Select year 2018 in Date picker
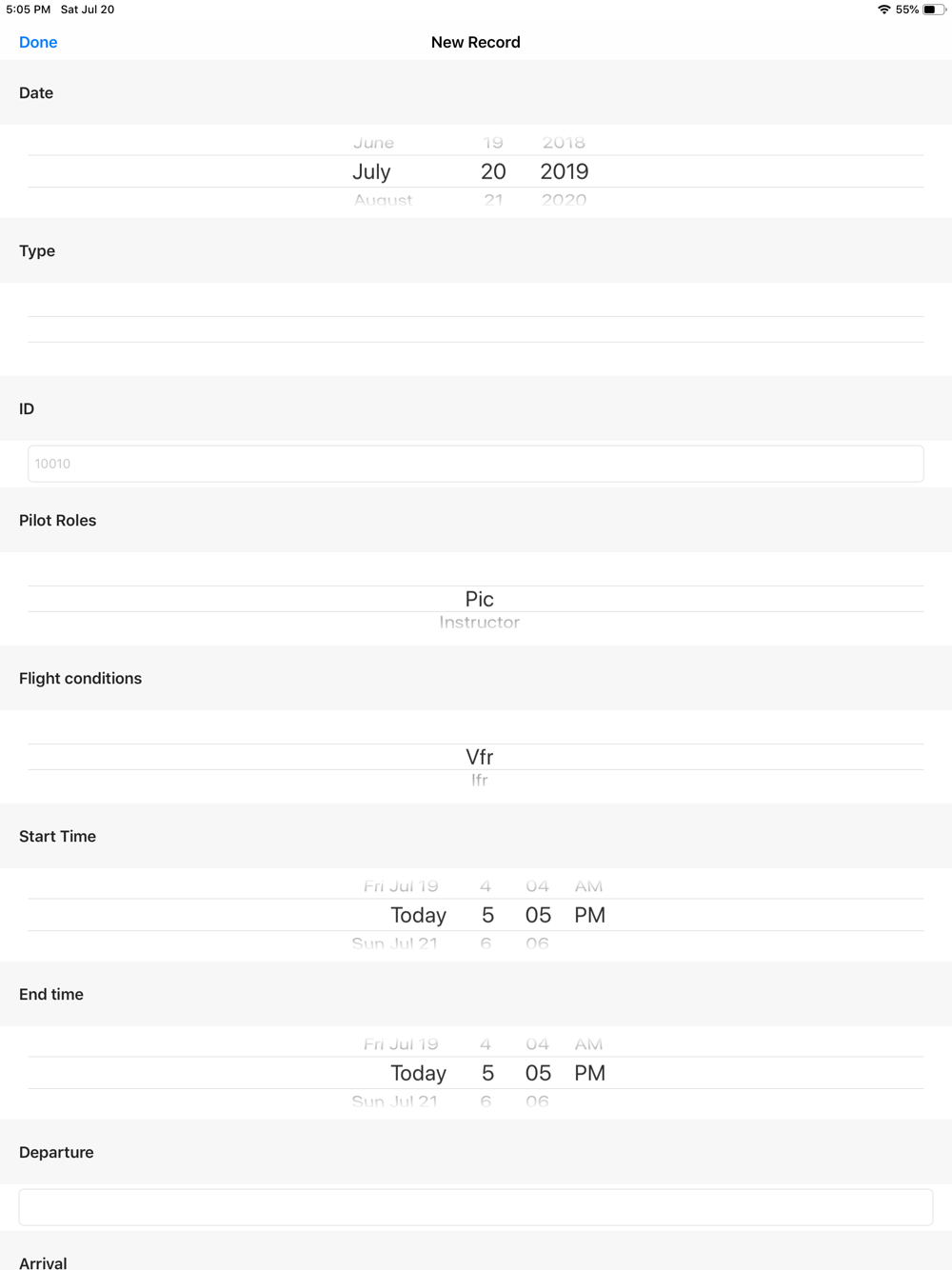The height and width of the screenshot is (1270, 952). [564, 143]
